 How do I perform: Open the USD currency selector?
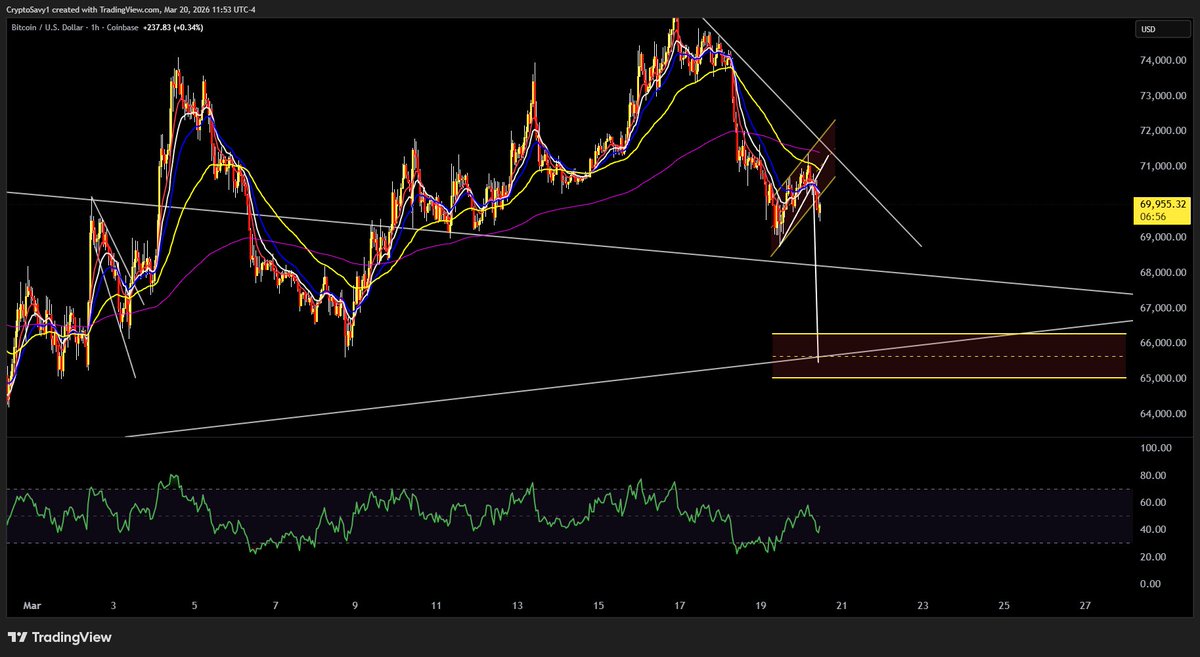[x=1161, y=29]
